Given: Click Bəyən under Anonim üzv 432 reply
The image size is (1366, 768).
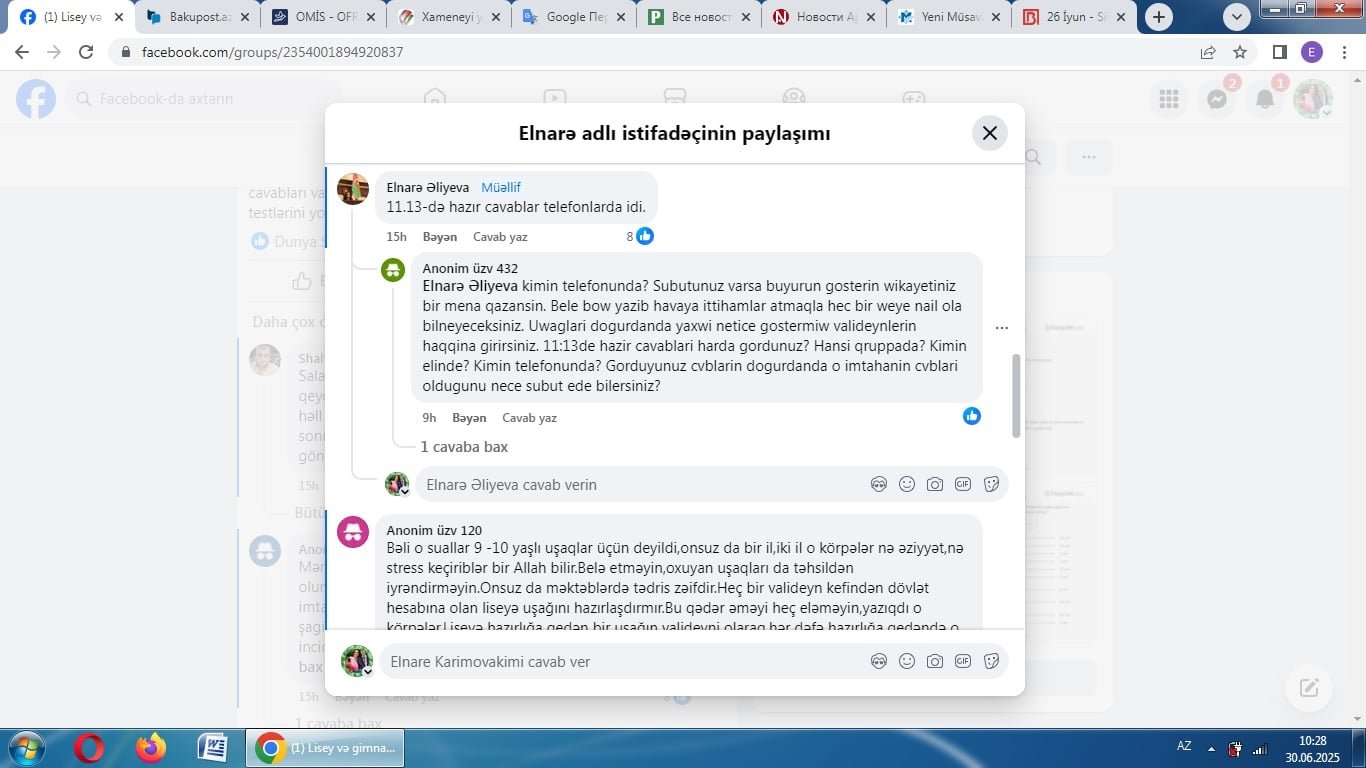Looking at the screenshot, I should click(x=469, y=418).
